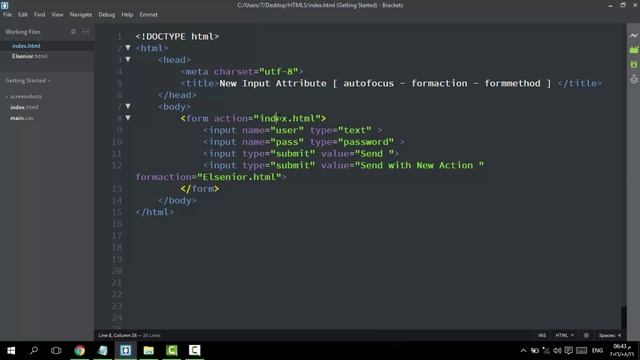Viewport: 640px width, 360px height.
Task: Open volume control in system tray
Action: (x=557, y=350)
